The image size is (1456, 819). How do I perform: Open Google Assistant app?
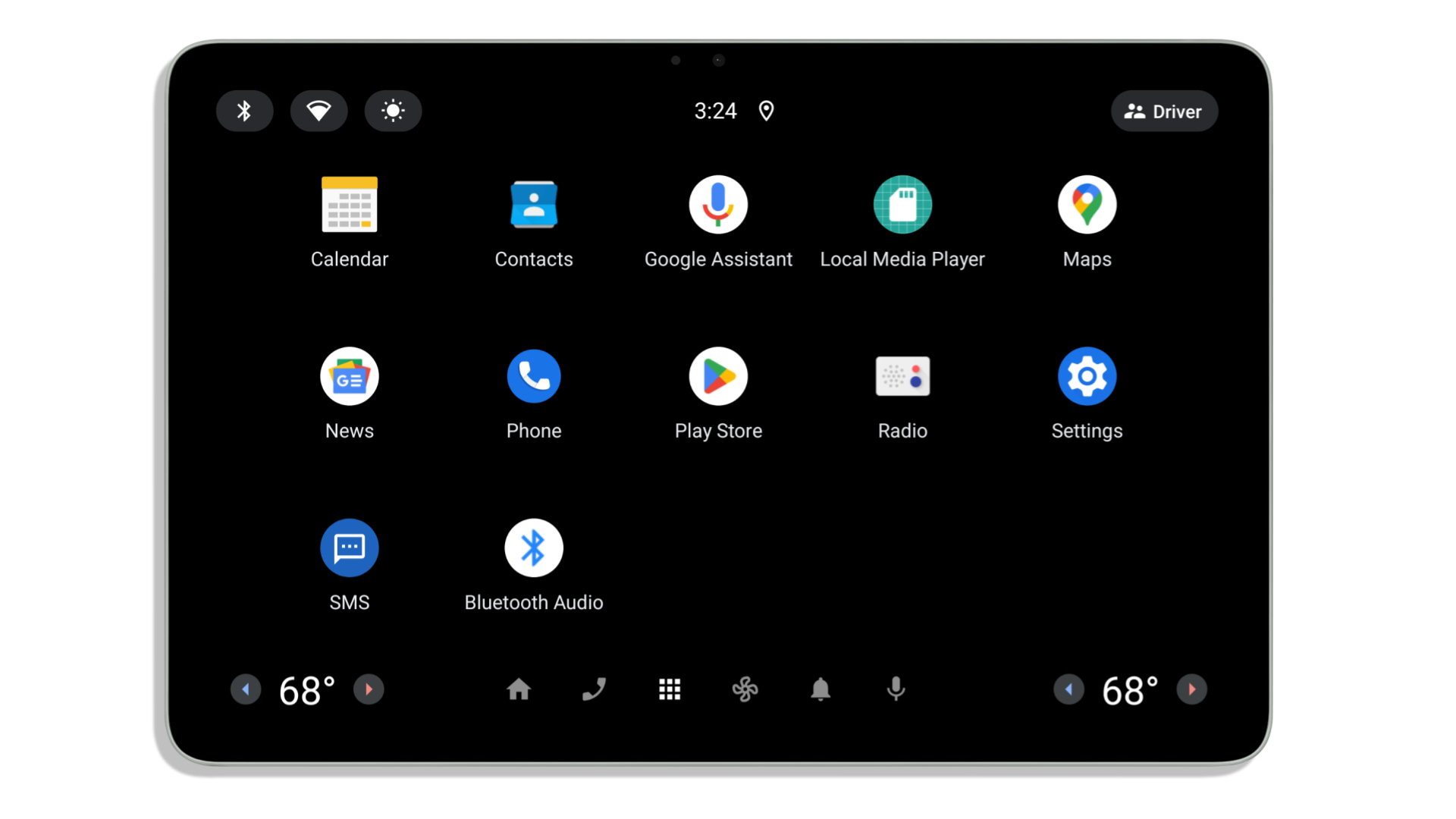tap(718, 204)
